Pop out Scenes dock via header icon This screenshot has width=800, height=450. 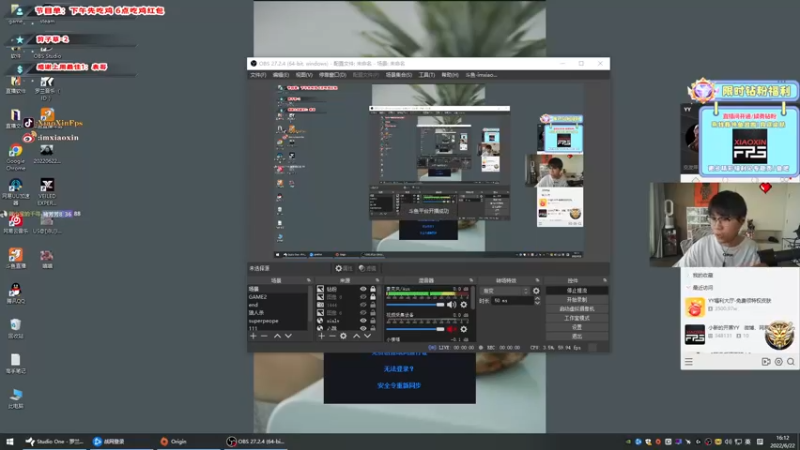309,281
